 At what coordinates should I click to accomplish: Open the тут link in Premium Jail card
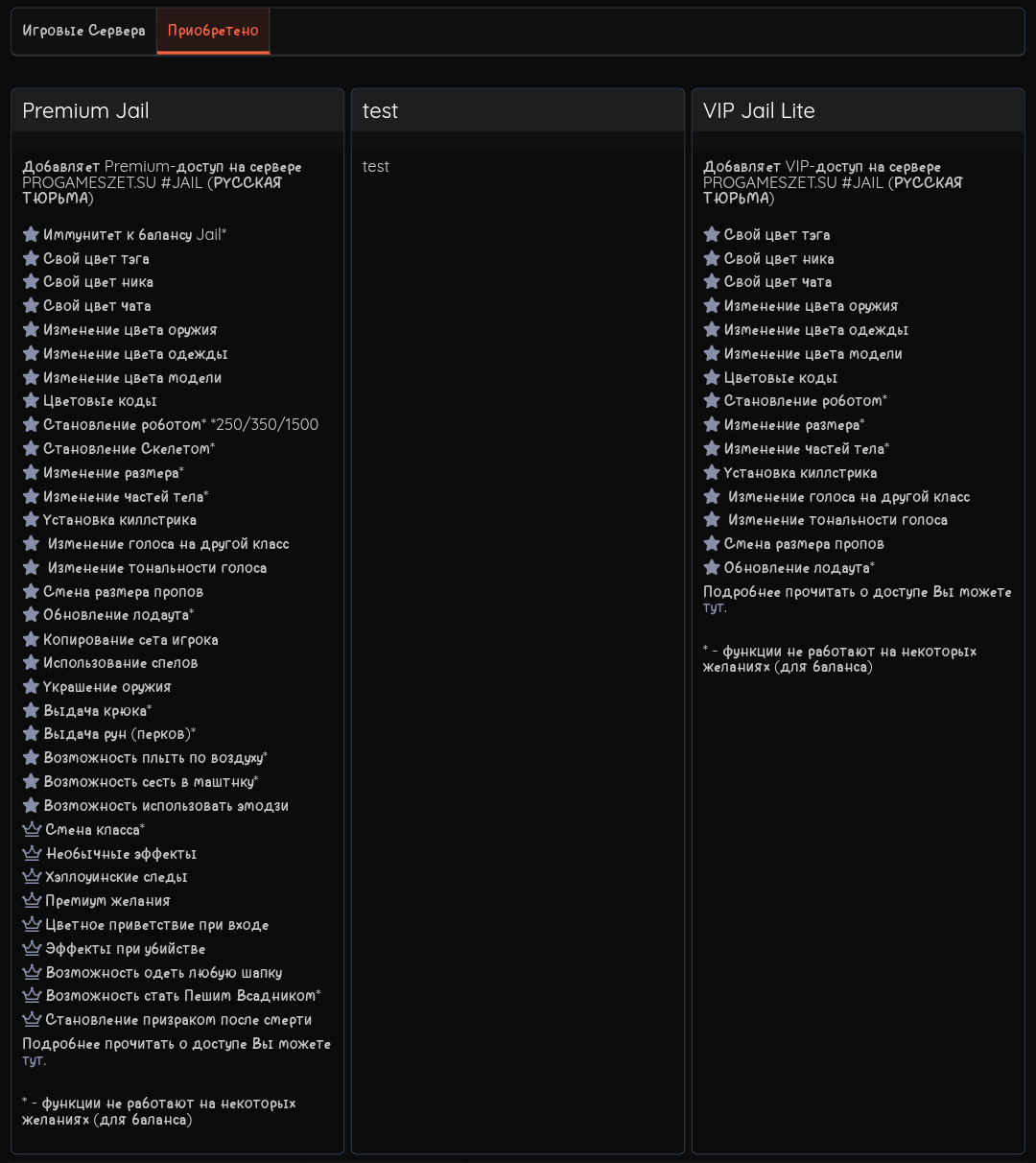pyautogui.click(x=34, y=1060)
